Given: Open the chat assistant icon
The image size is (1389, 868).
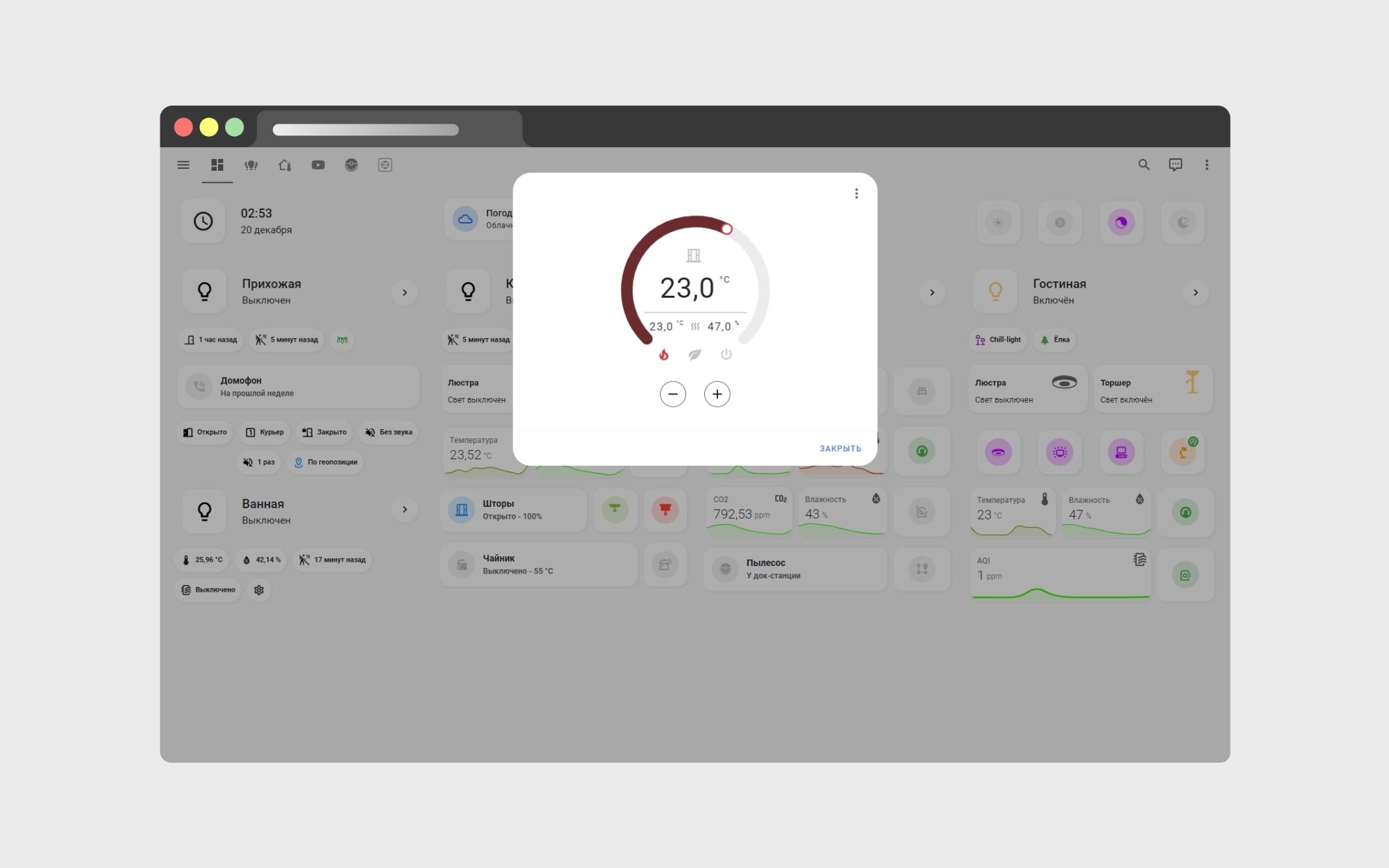Looking at the screenshot, I should click(x=1175, y=165).
